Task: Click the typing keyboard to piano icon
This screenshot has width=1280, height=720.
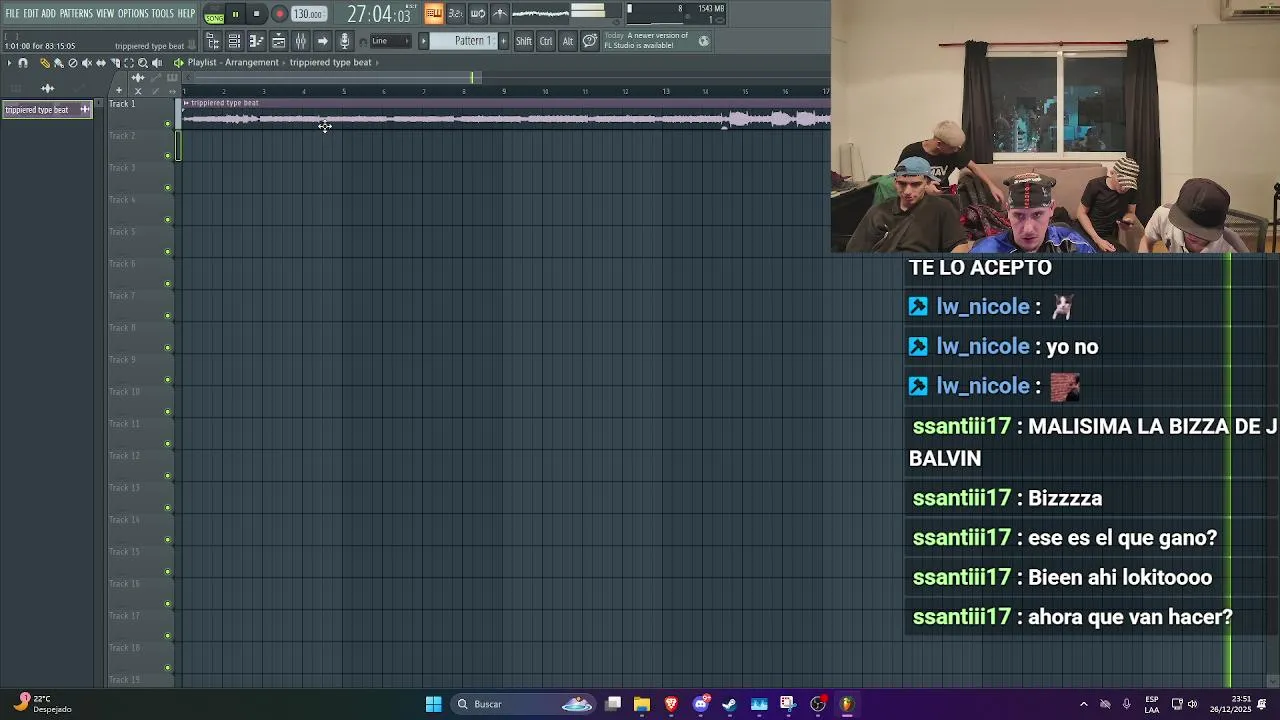Action: pyautogui.click(x=434, y=13)
